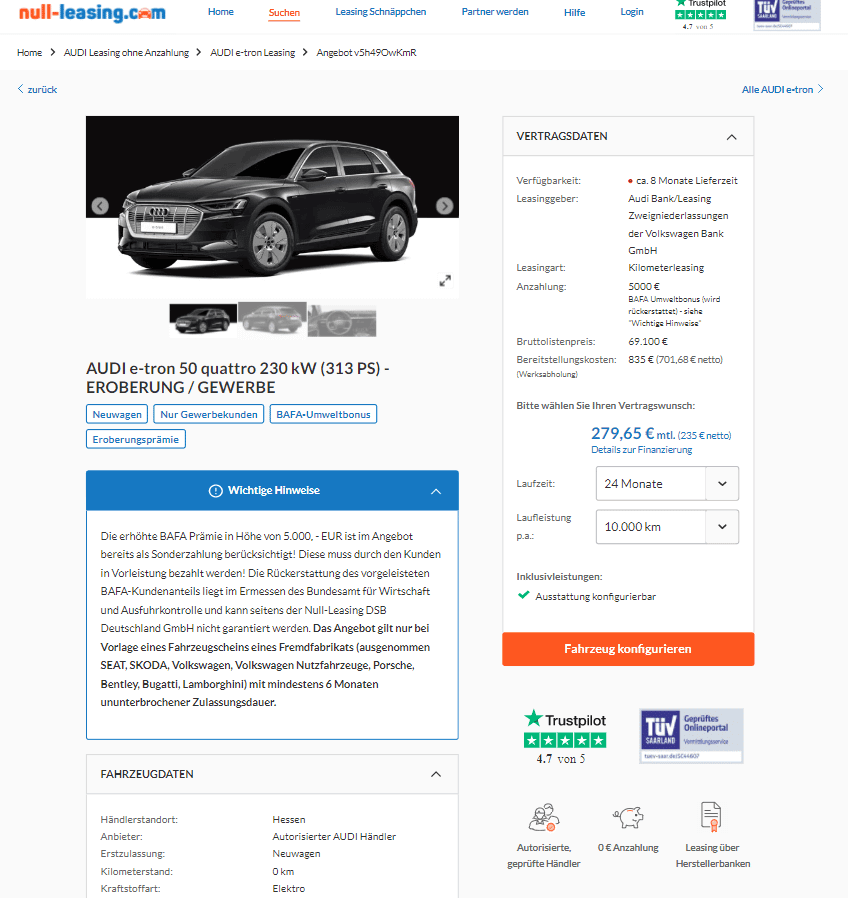Click the Leasingart value Kilometerleasing

click(x=666, y=268)
